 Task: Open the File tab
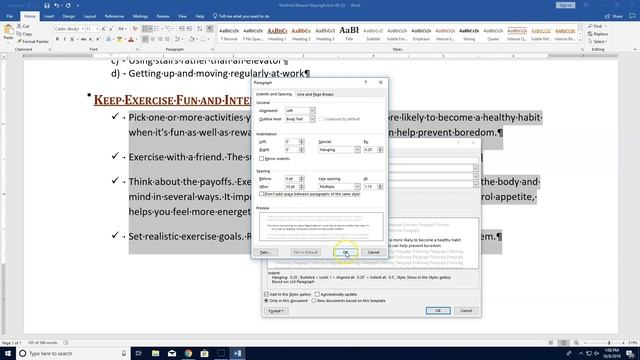coord(9,16)
